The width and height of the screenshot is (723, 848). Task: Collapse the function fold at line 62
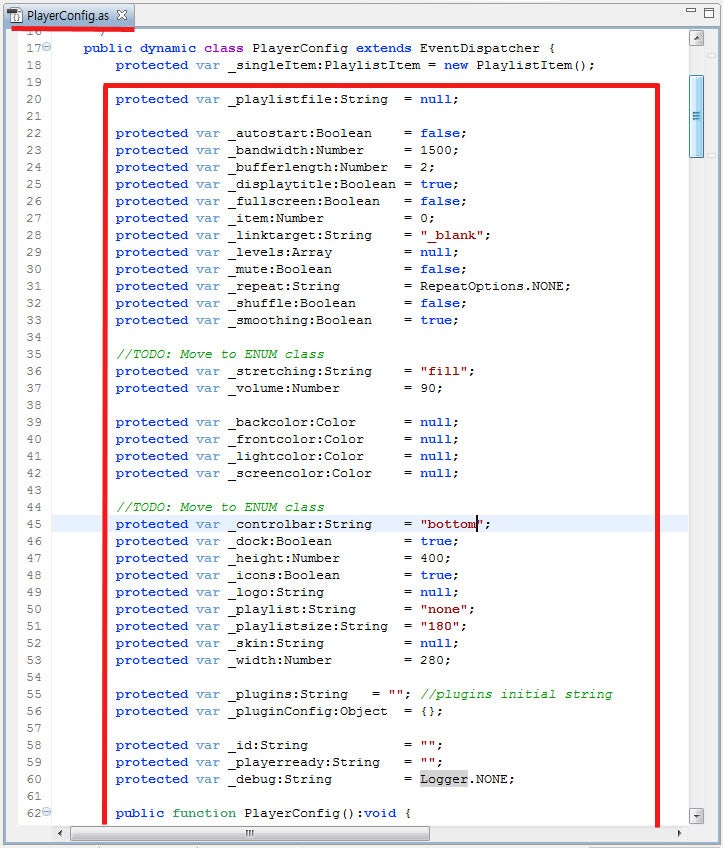47,812
